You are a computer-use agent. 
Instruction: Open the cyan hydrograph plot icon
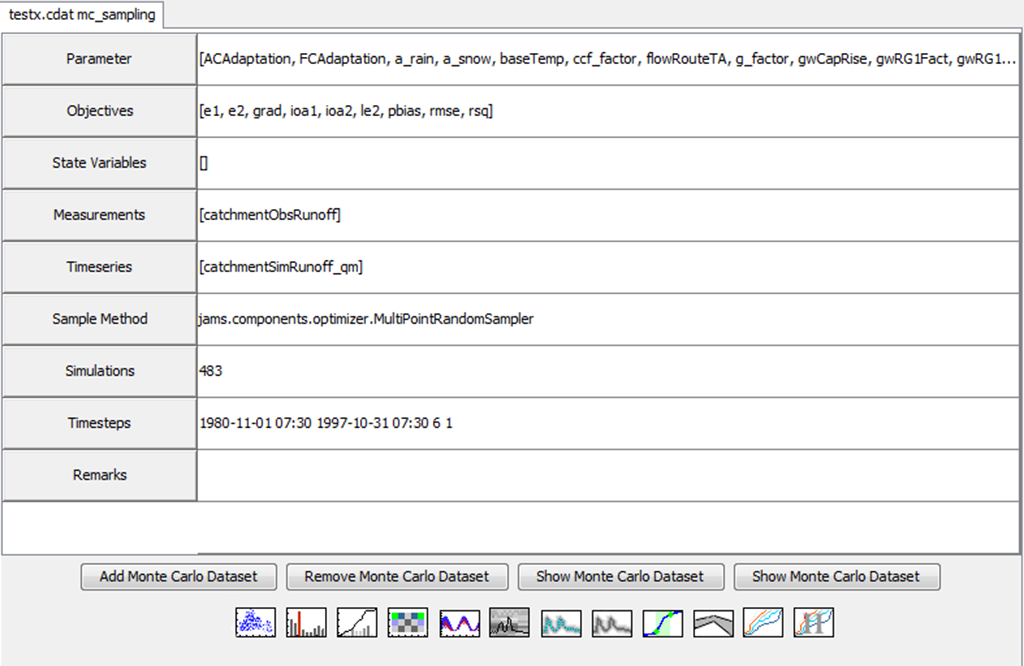[x=561, y=623]
